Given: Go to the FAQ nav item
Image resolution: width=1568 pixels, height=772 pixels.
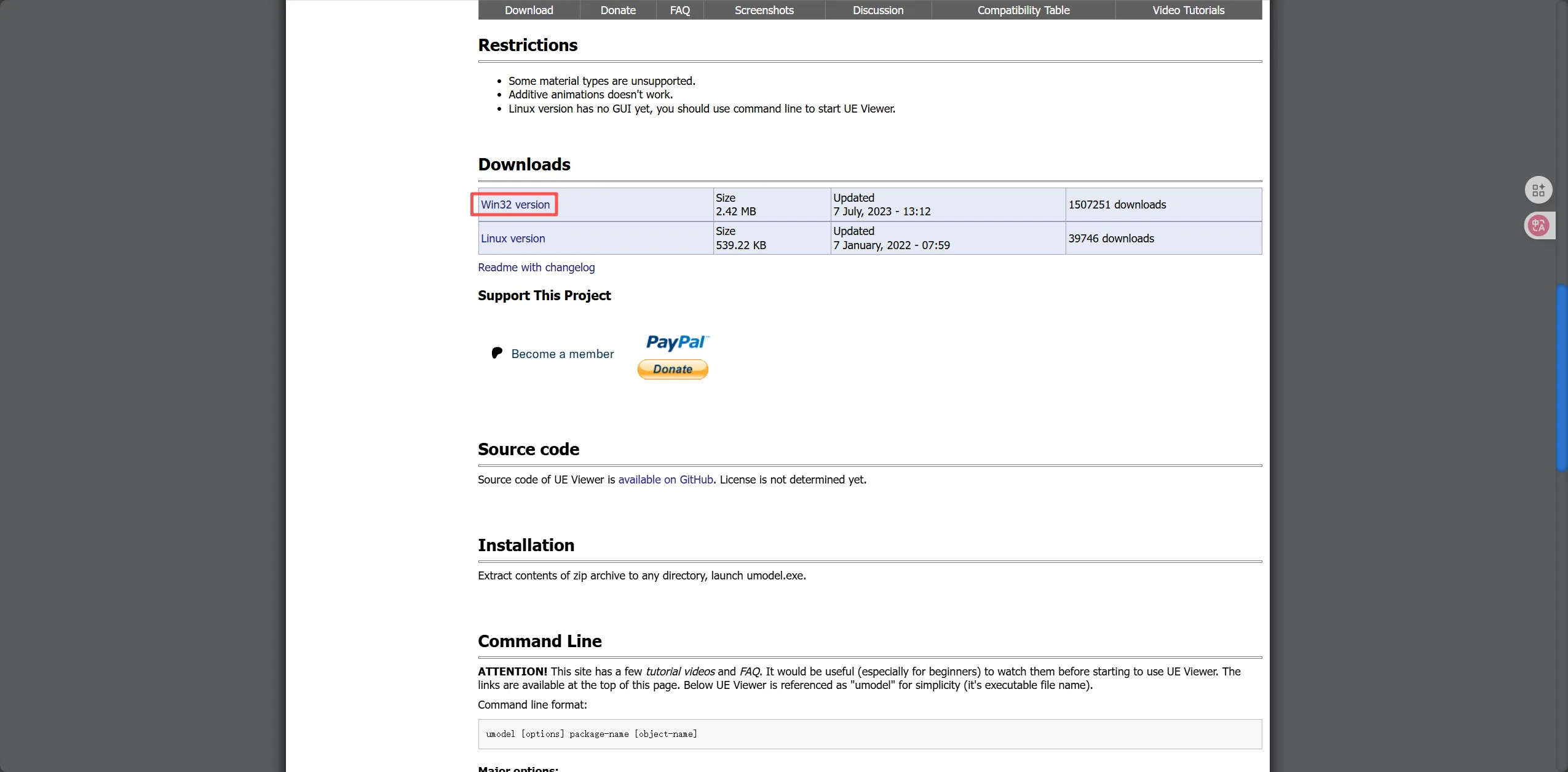Looking at the screenshot, I should coord(679,10).
